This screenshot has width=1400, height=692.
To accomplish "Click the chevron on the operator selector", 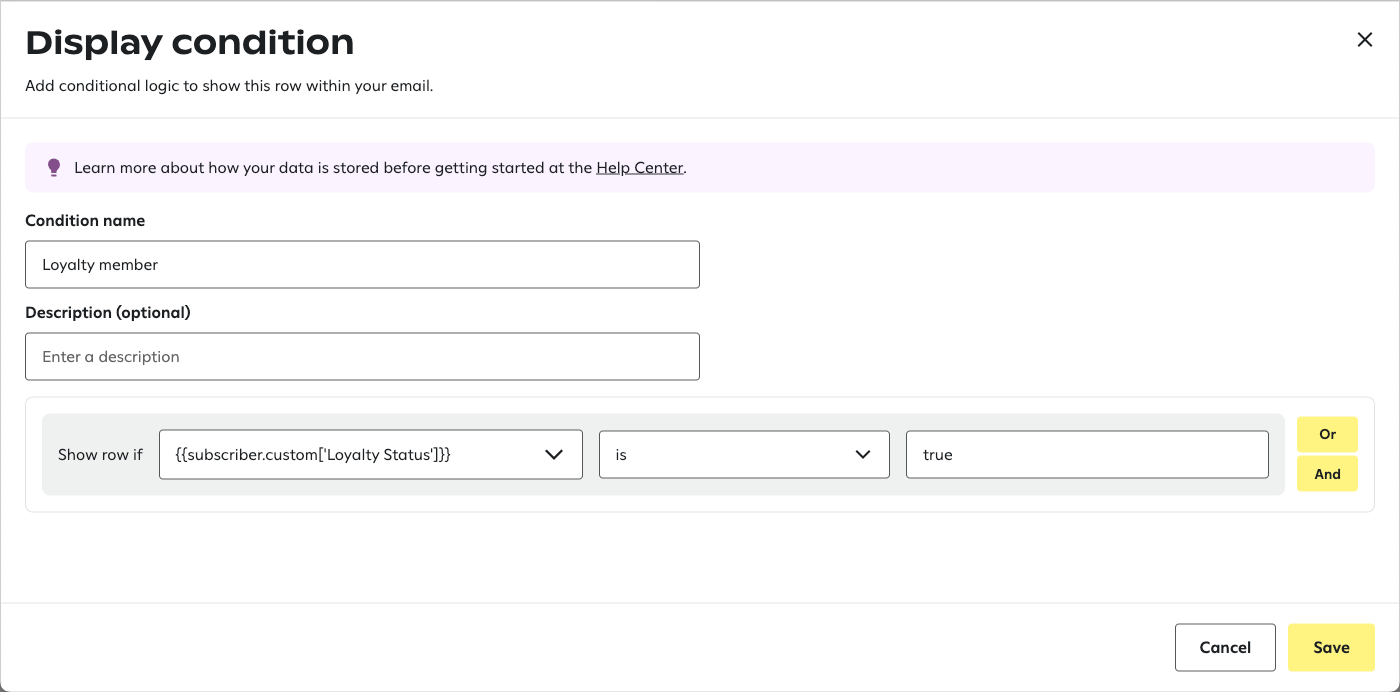I will [x=862, y=454].
